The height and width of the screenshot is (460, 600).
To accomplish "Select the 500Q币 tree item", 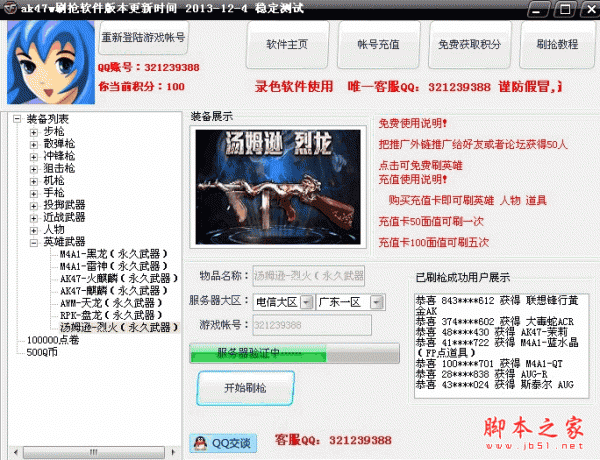I will pos(42,352).
